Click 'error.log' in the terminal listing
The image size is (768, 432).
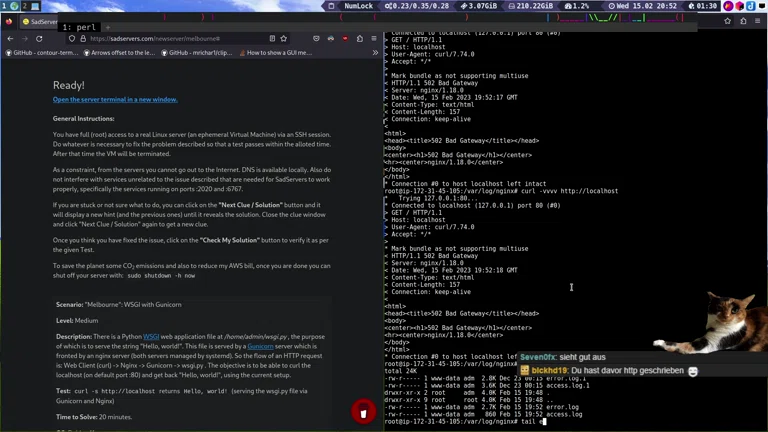point(562,407)
